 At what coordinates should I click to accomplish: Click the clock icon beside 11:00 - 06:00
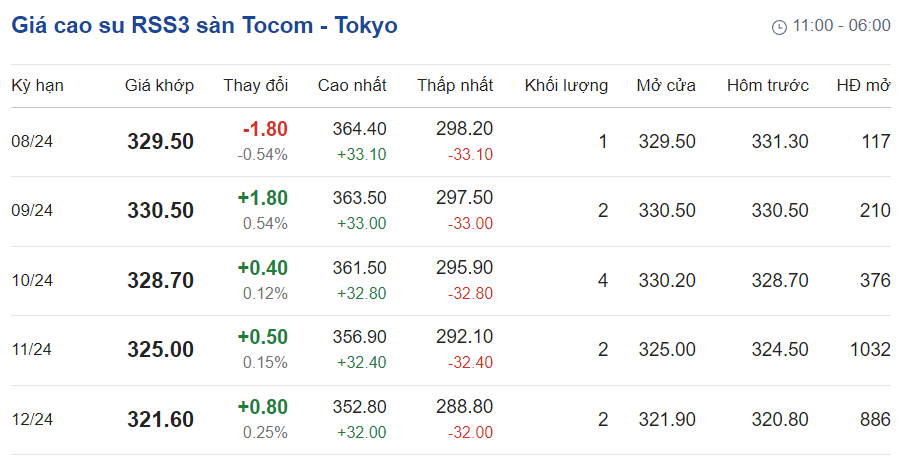(779, 27)
